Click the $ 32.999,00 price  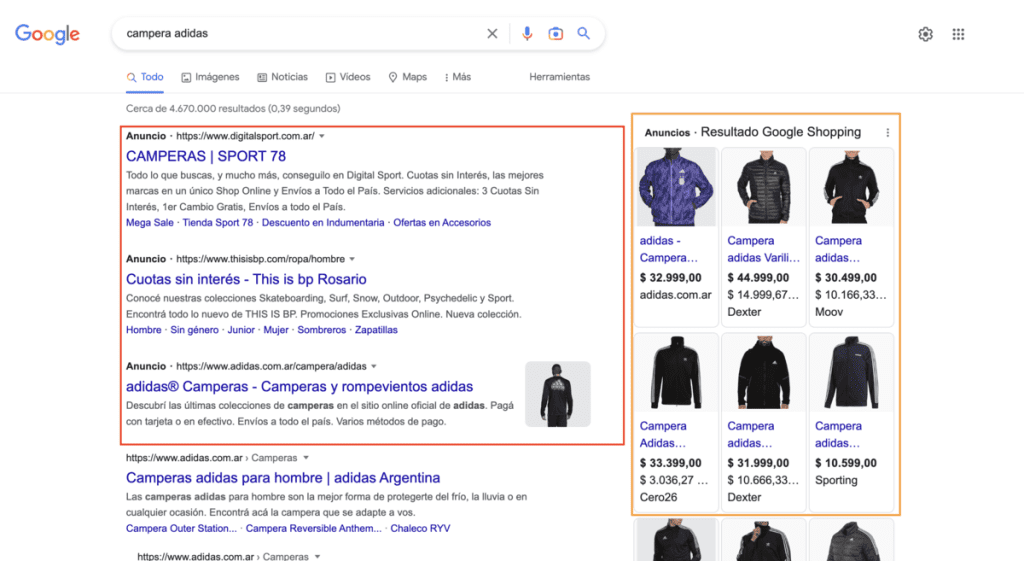click(x=671, y=278)
